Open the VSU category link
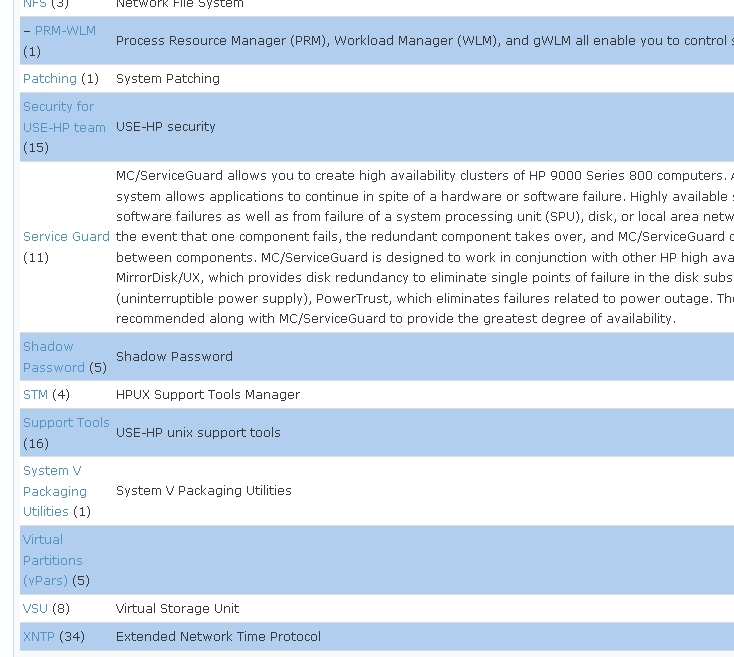Image resolution: width=734 pixels, height=657 pixels. pos(35,609)
